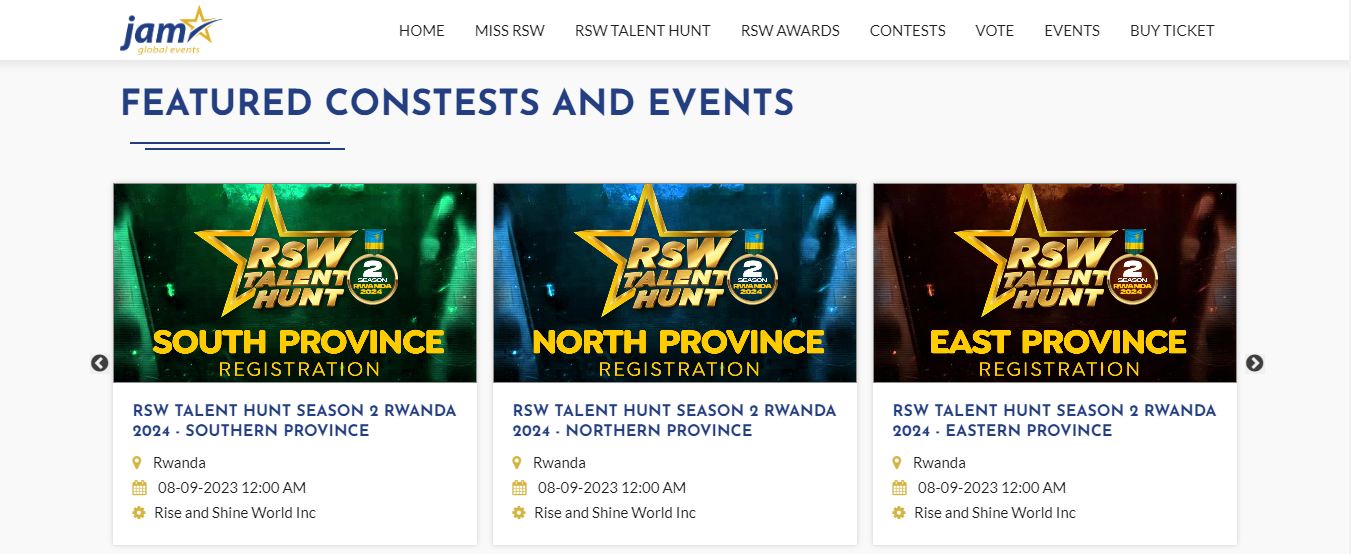This screenshot has width=1351, height=554.
Task: Open RSW Talent Hunt in the navigation bar
Action: pyautogui.click(x=642, y=31)
